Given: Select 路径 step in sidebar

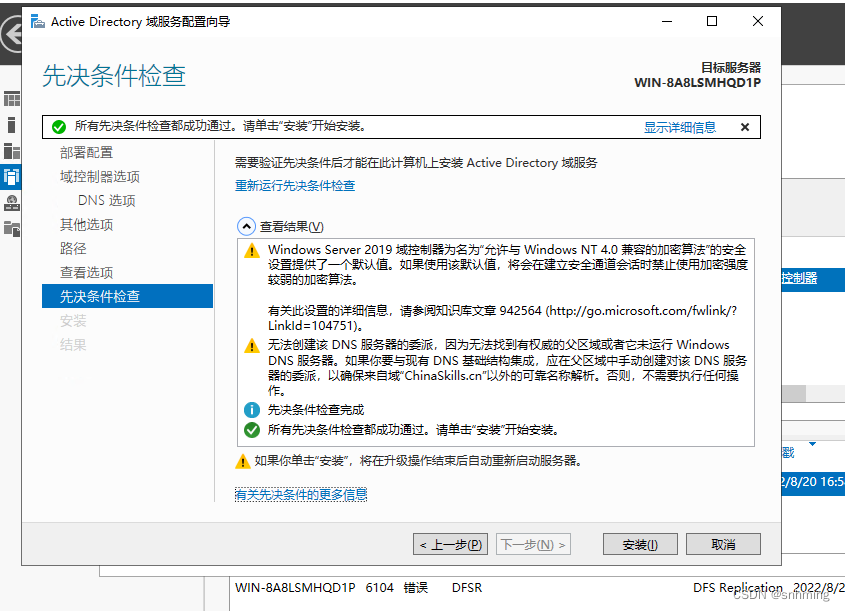Looking at the screenshot, I should (x=73, y=248).
